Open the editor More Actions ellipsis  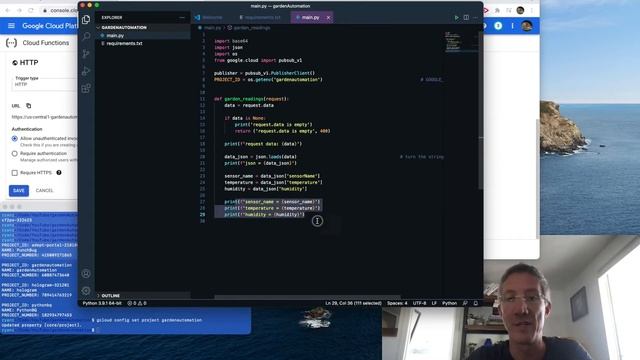475,18
